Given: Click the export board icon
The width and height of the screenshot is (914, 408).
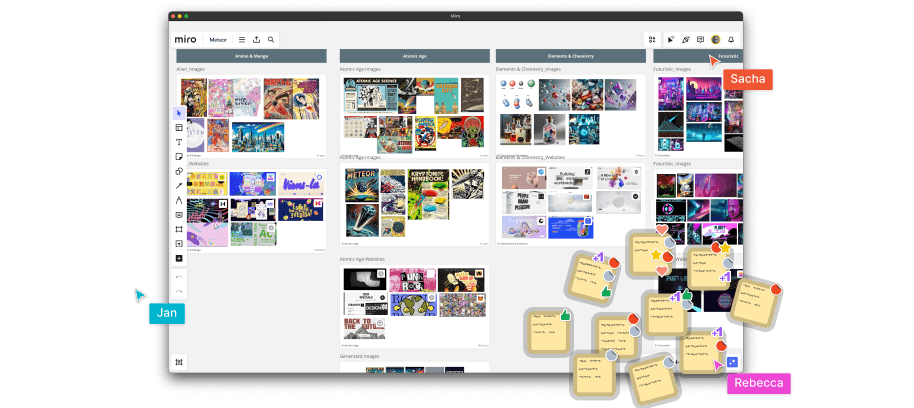Looking at the screenshot, I should point(256,39).
